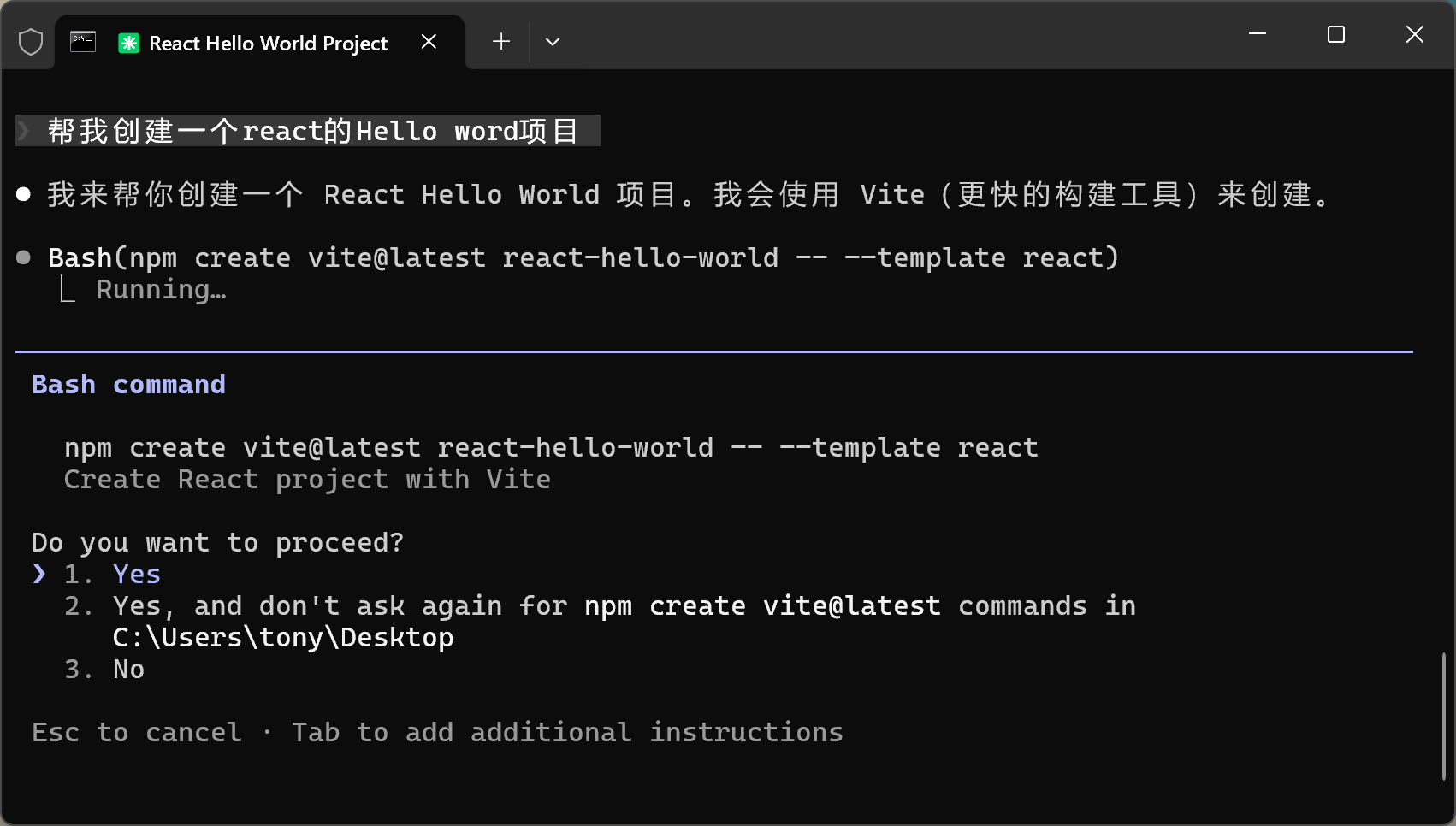Select option 1 Yes to proceed

click(135, 574)
